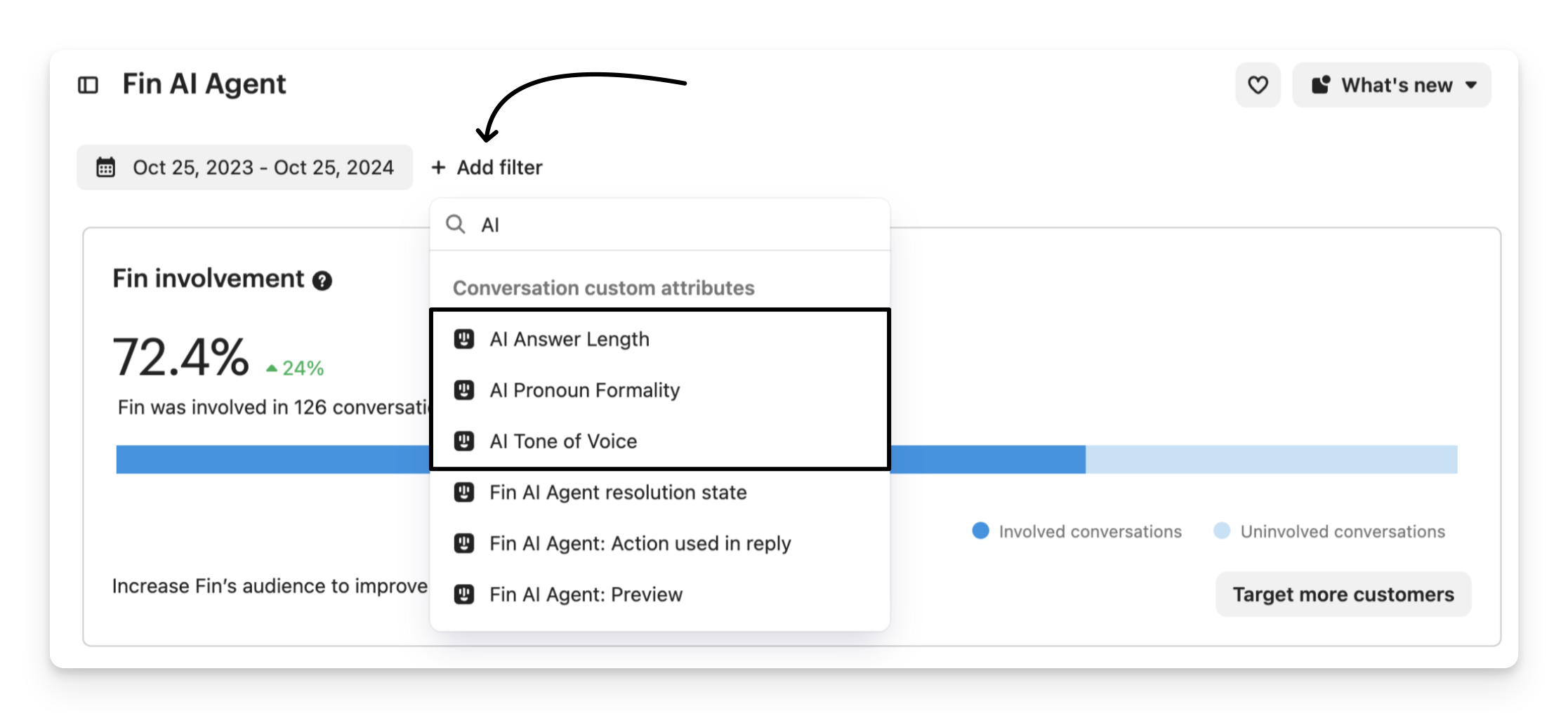The width and height of the screenshot is (1568, 718).
Task: Click the Fin involvement help icon
Action: 322,281
